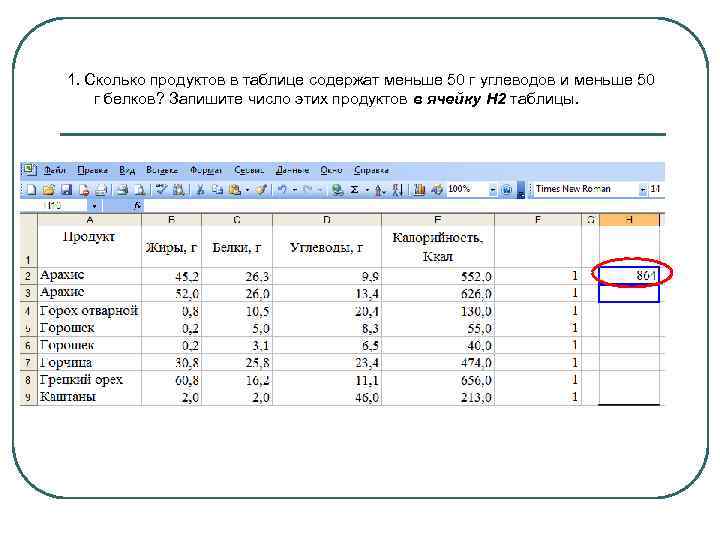Click the Permission icon after Save
Image resolution: width=720 pixels, height=540 pixels.
[x=84, y=190]
